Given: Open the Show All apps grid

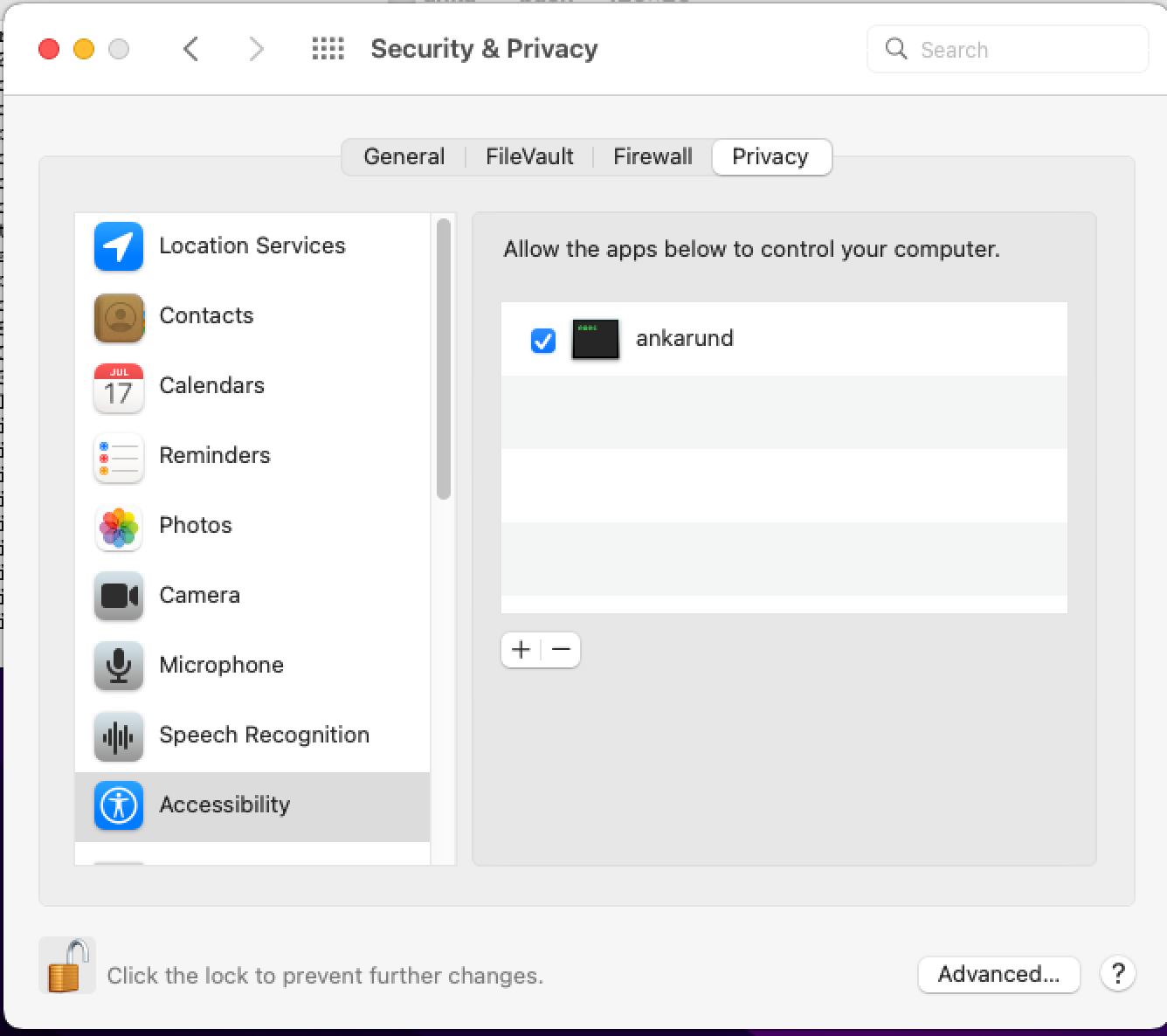Looking at the screenshot, I should 328,49.
